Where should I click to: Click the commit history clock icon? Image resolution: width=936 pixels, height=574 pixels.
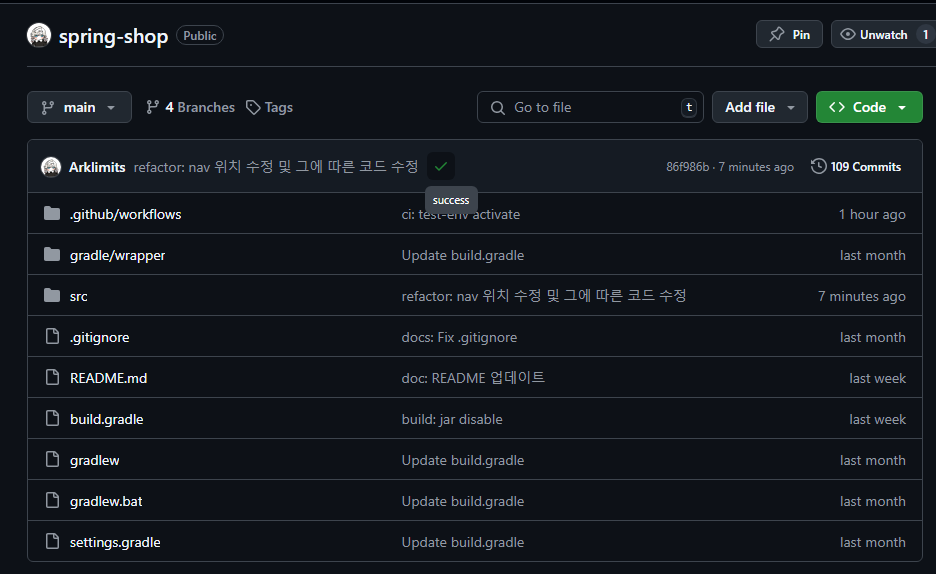(x=818, y=166)
